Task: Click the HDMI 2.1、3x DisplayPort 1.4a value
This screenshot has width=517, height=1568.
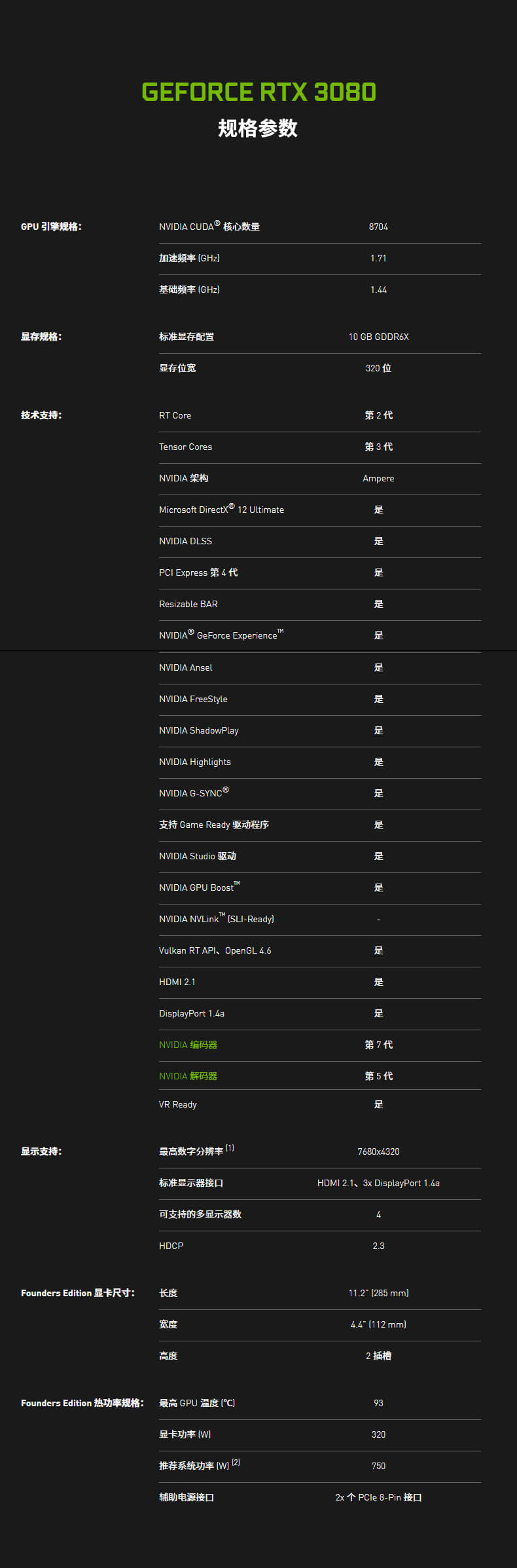Action: coord(378,1183)
